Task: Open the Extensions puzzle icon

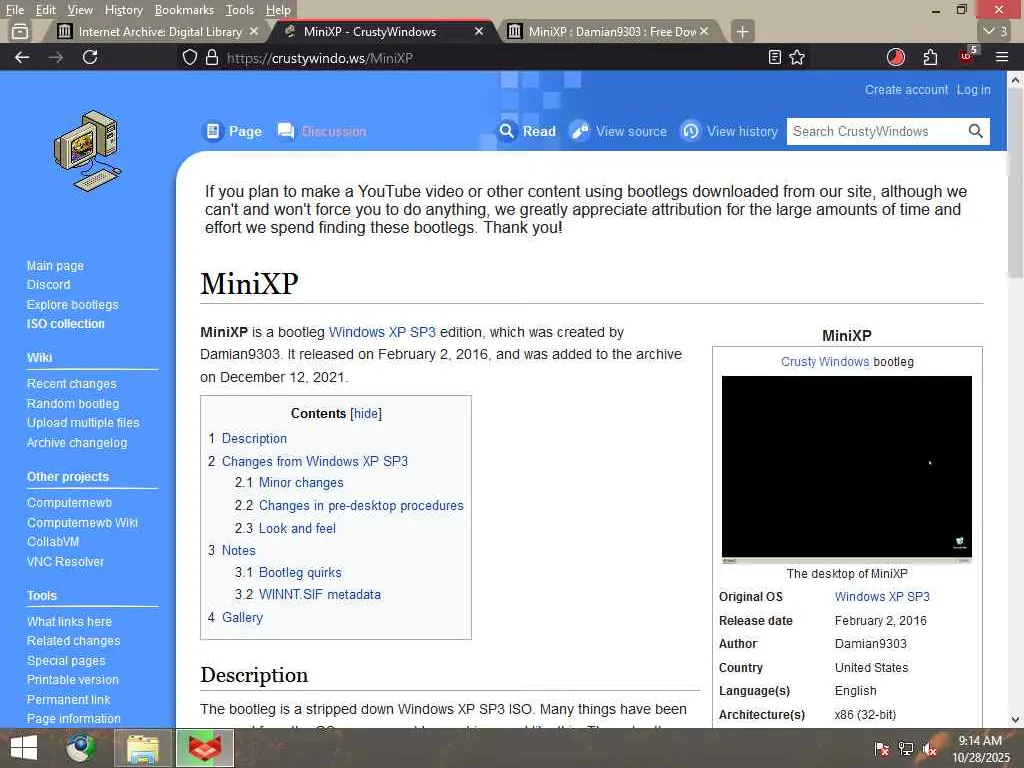Action: [x=930, y=57]
